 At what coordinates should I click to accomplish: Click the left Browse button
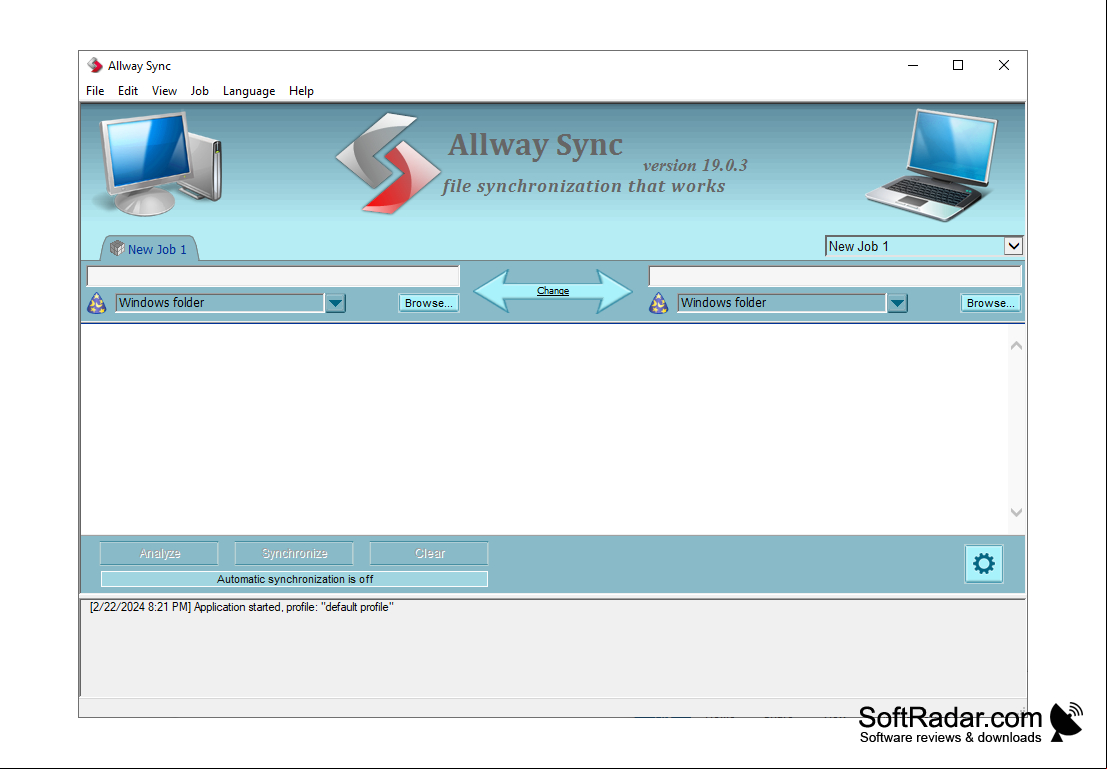pos(429,303)
